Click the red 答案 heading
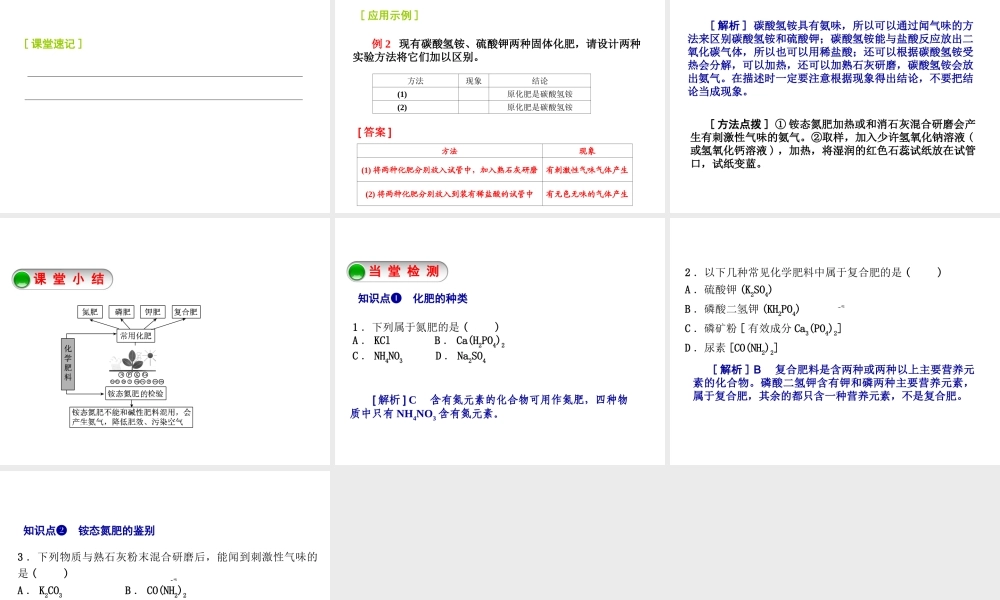The height and width of the screenshot is (600, 1000). [x=374, y=132]
